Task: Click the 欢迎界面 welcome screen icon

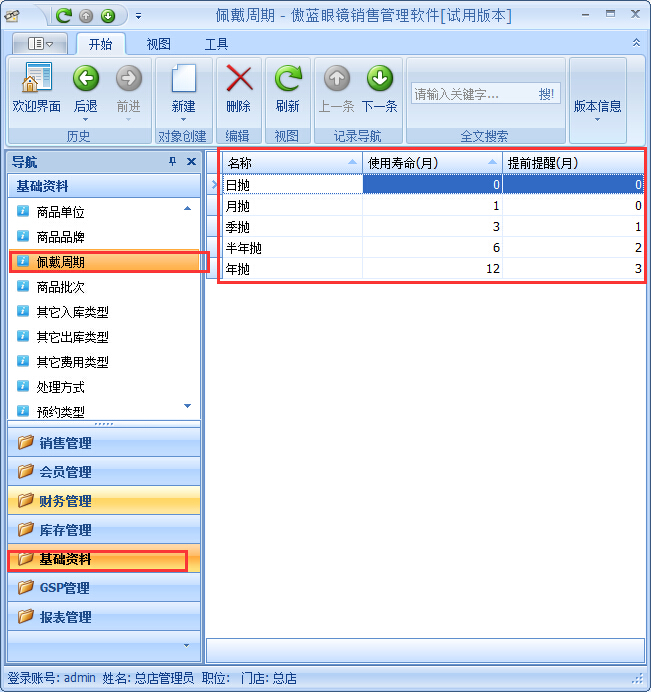Action: [x=36, y=79]
